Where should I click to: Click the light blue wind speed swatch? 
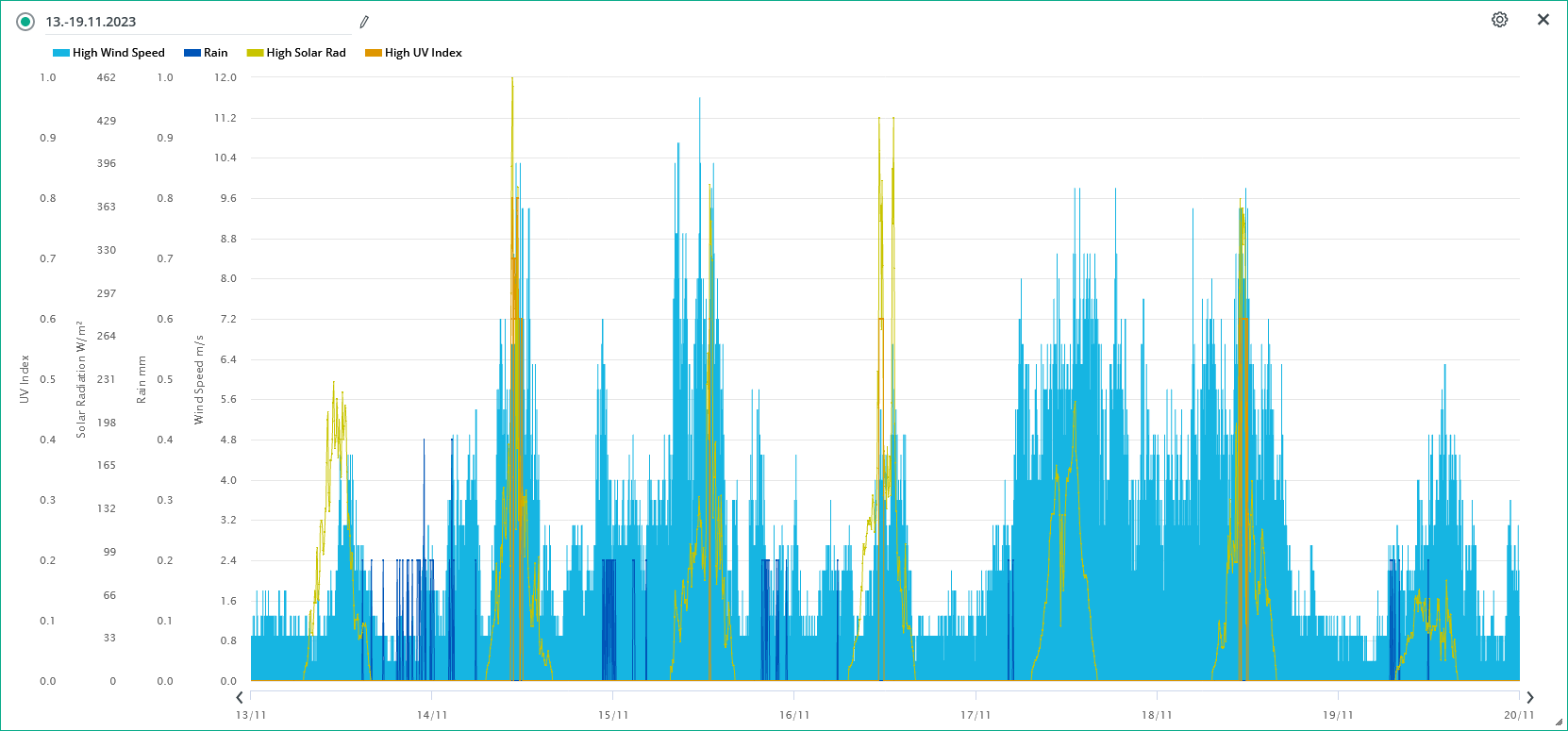coord(60,53)
